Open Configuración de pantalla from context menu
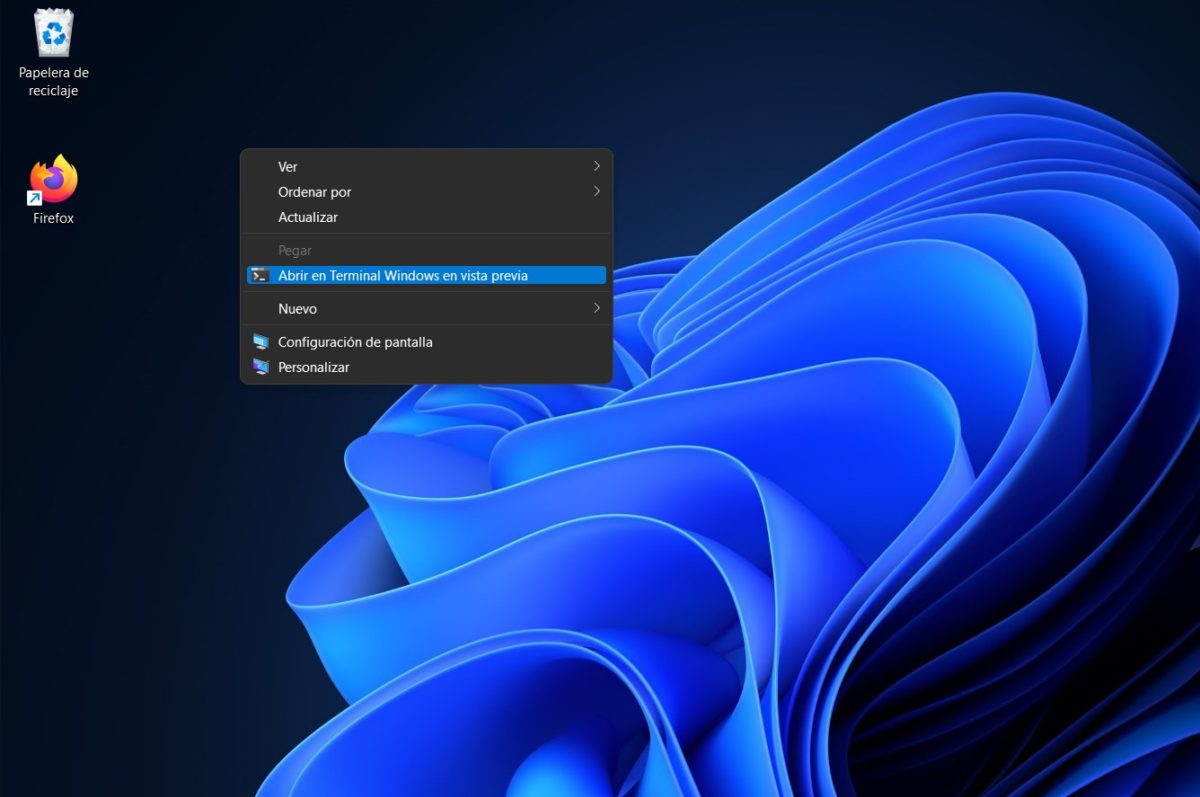 pos(355,342)
